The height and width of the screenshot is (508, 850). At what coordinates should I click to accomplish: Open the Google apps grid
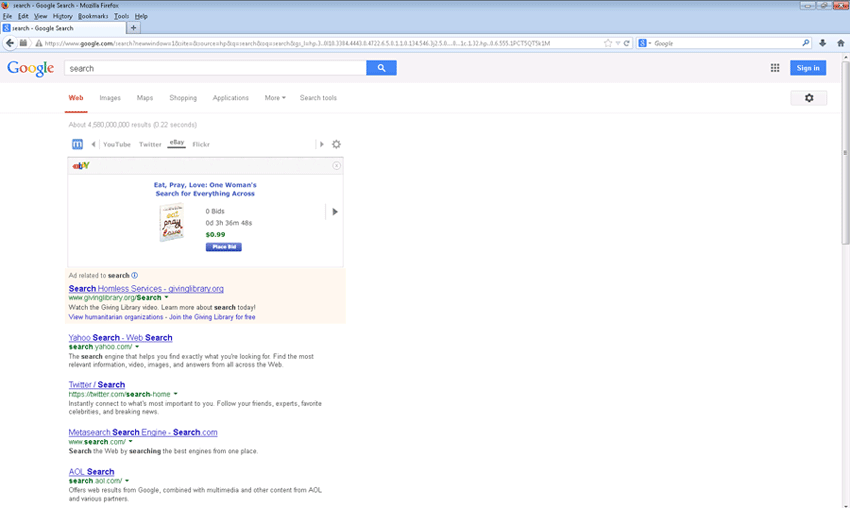click(x=775, y=68)
